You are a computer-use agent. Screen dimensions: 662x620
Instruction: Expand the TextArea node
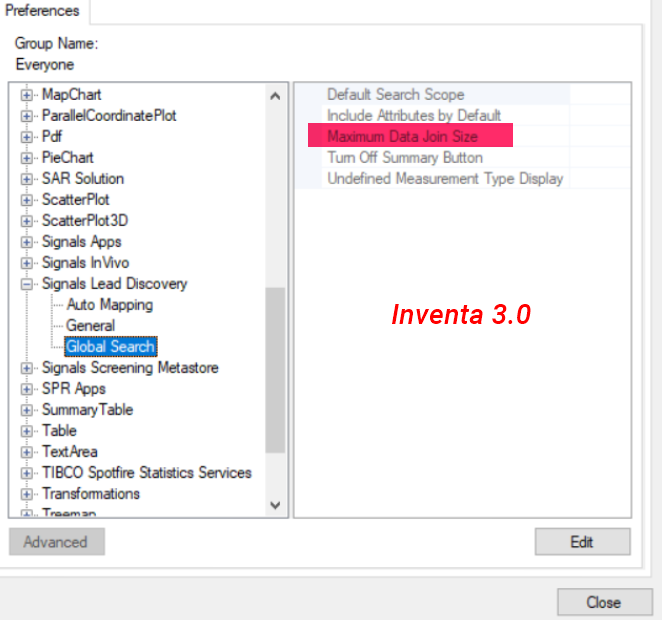click(26, 452)
